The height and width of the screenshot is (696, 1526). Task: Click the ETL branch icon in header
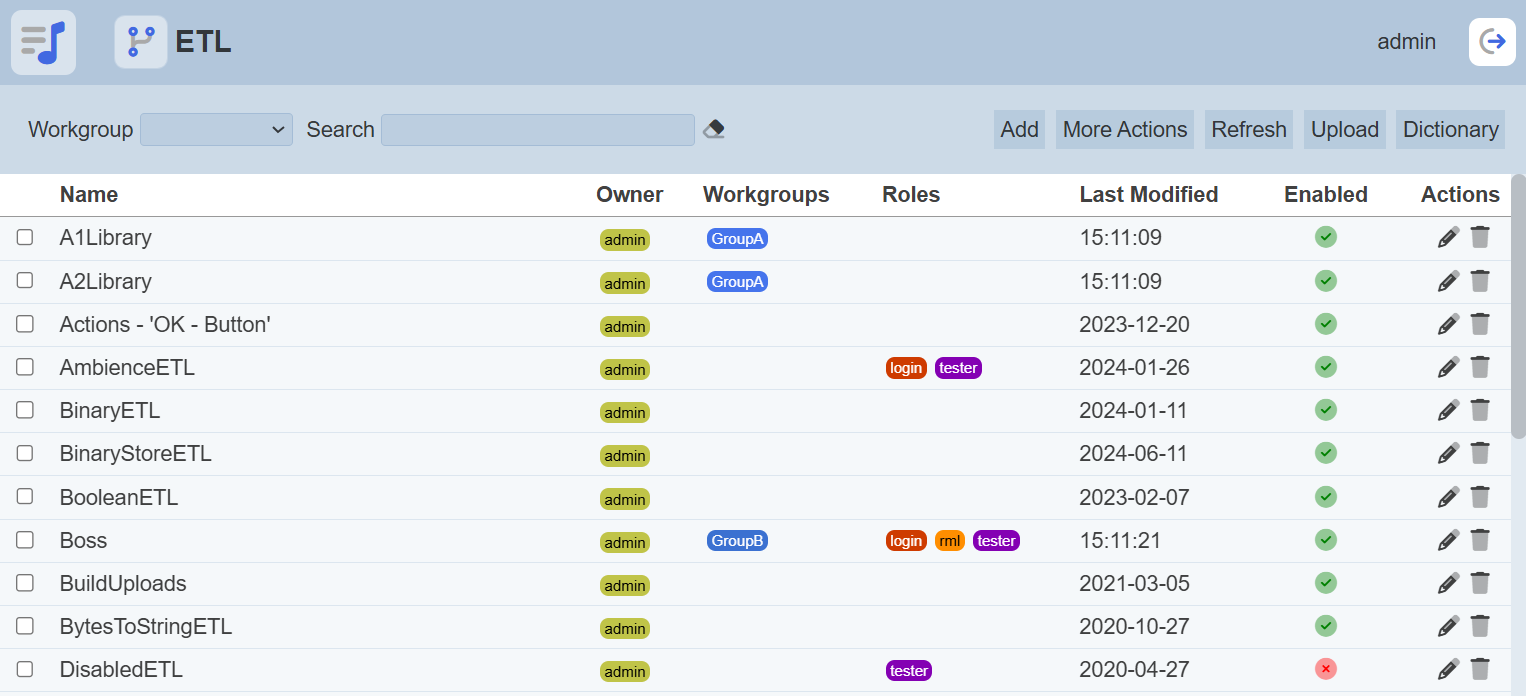click(141, 42)
